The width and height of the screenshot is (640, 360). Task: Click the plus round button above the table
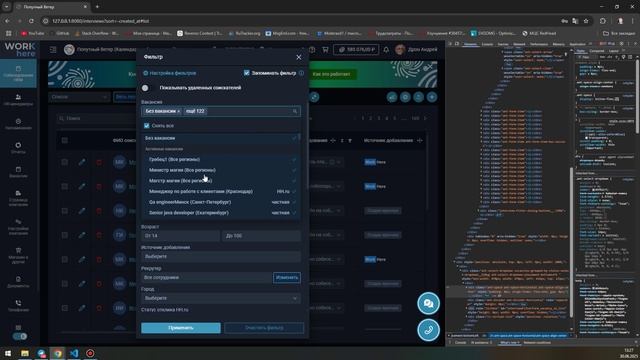click(432, 97)
